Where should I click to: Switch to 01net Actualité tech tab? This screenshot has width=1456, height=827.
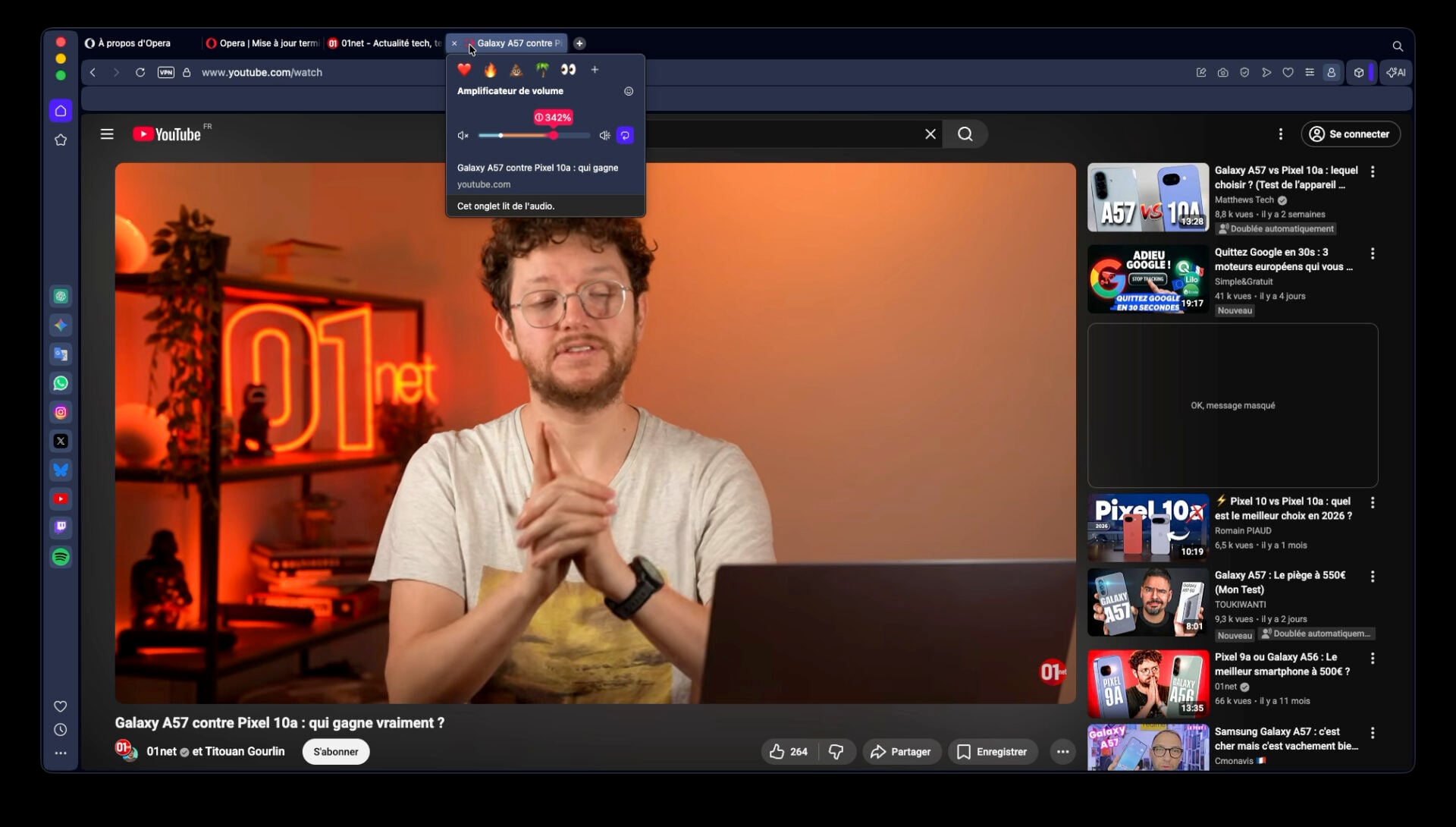tap(385, 43)
